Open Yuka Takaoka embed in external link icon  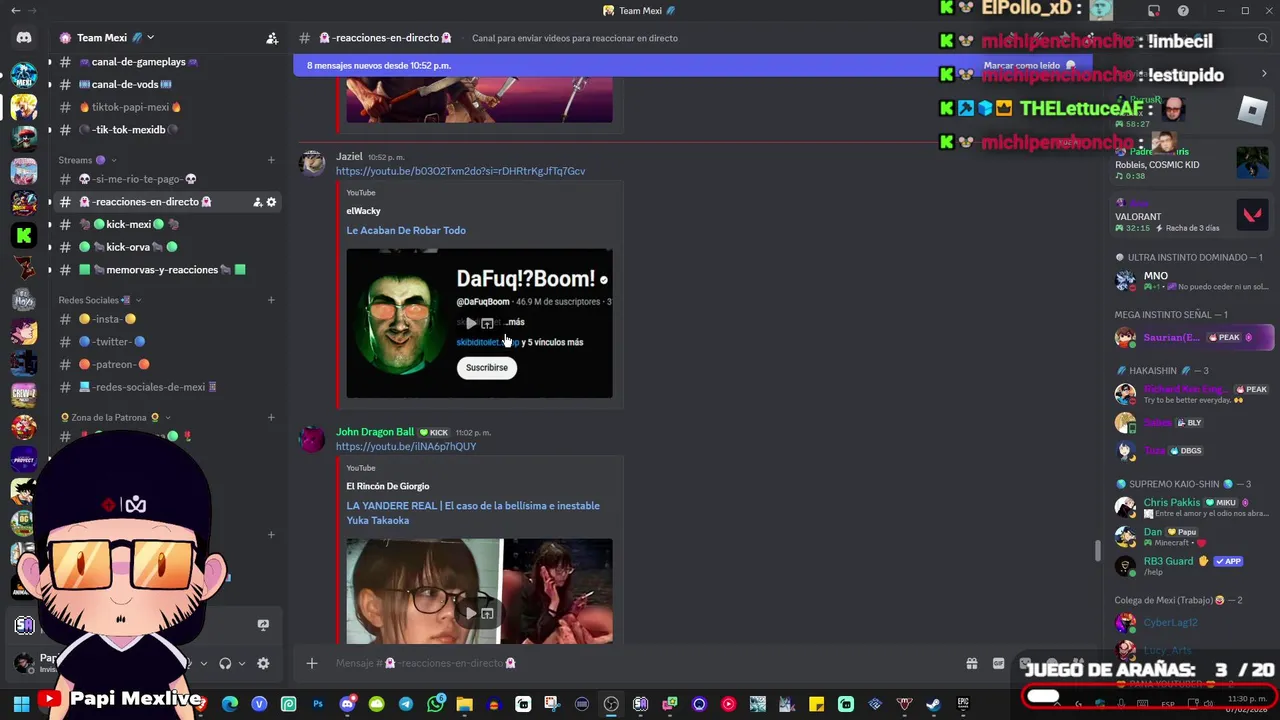[487, 613]
